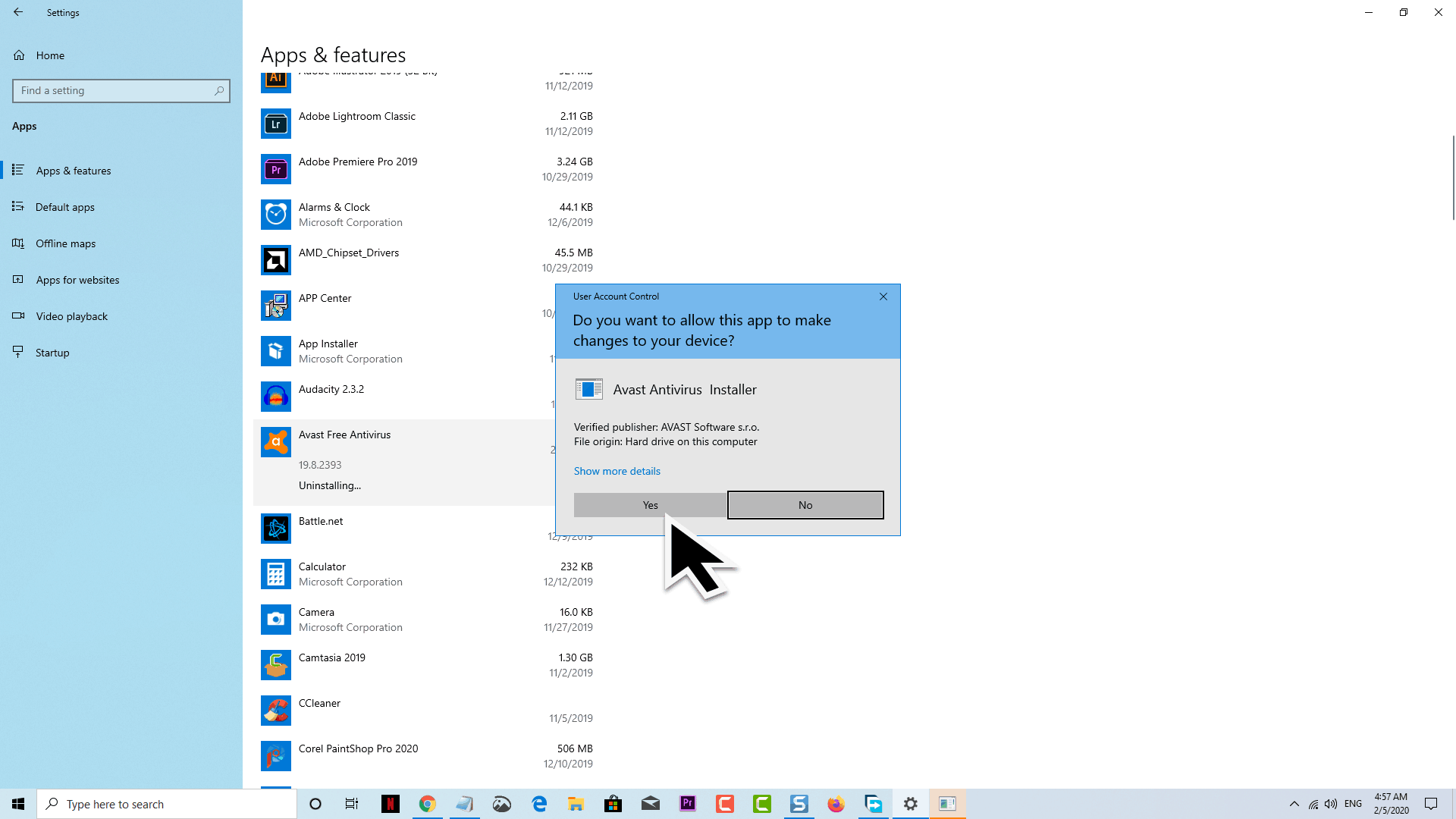Open Action Center notifications icon
Image resolution: width=1456 pixels, height=819 pixels.
(1431, 804)
